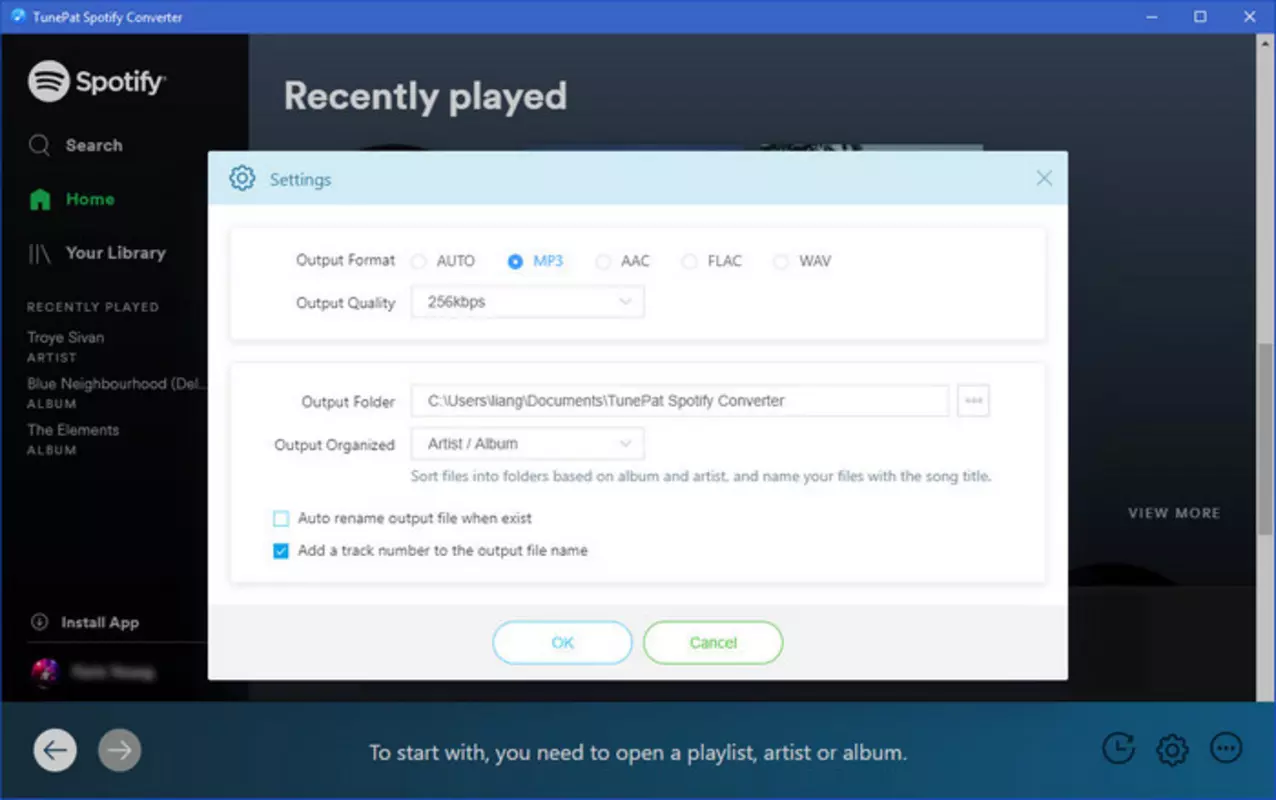
Task: Click the Search magnifier icon
Action: click(x=39, y=145)
